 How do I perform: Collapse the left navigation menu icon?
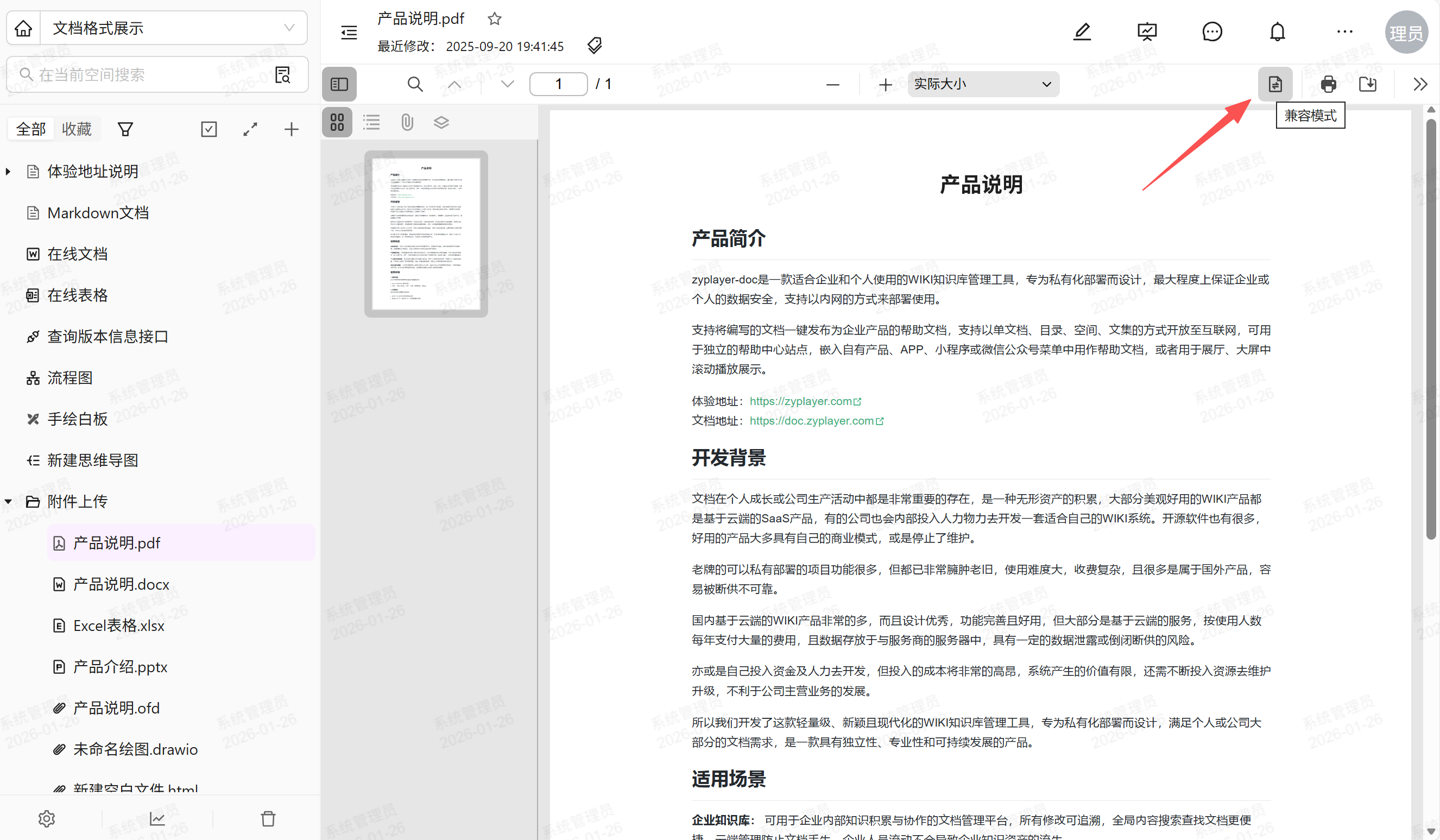coord(349,32)
